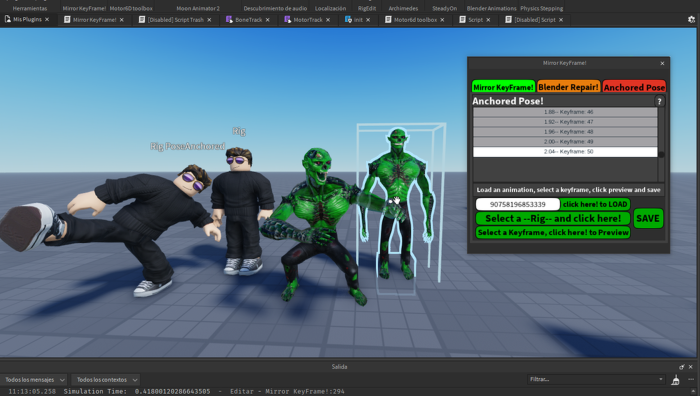Viewport: 700px width, 396px height.
Task: Open the tab bar settings gear
Action: (x=691, y=20)
